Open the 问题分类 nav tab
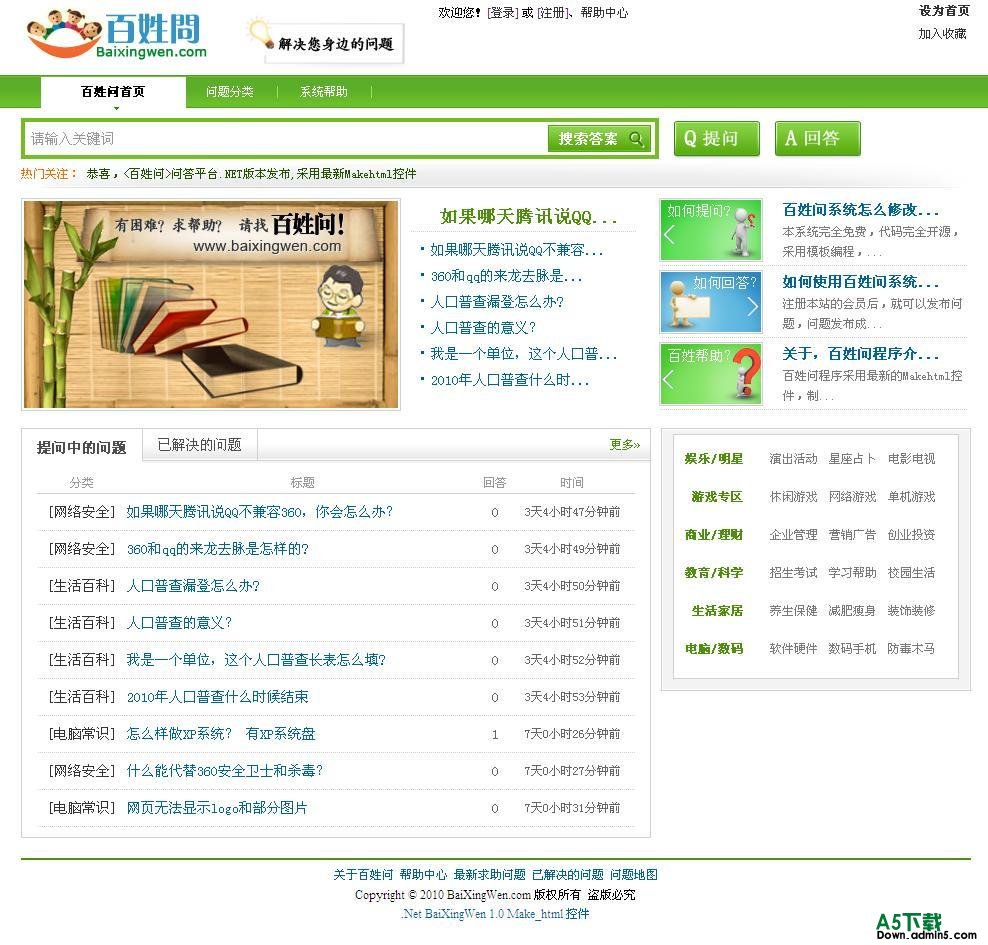The width and height of the screenshot is (988, 945). (x=230, y=92)
